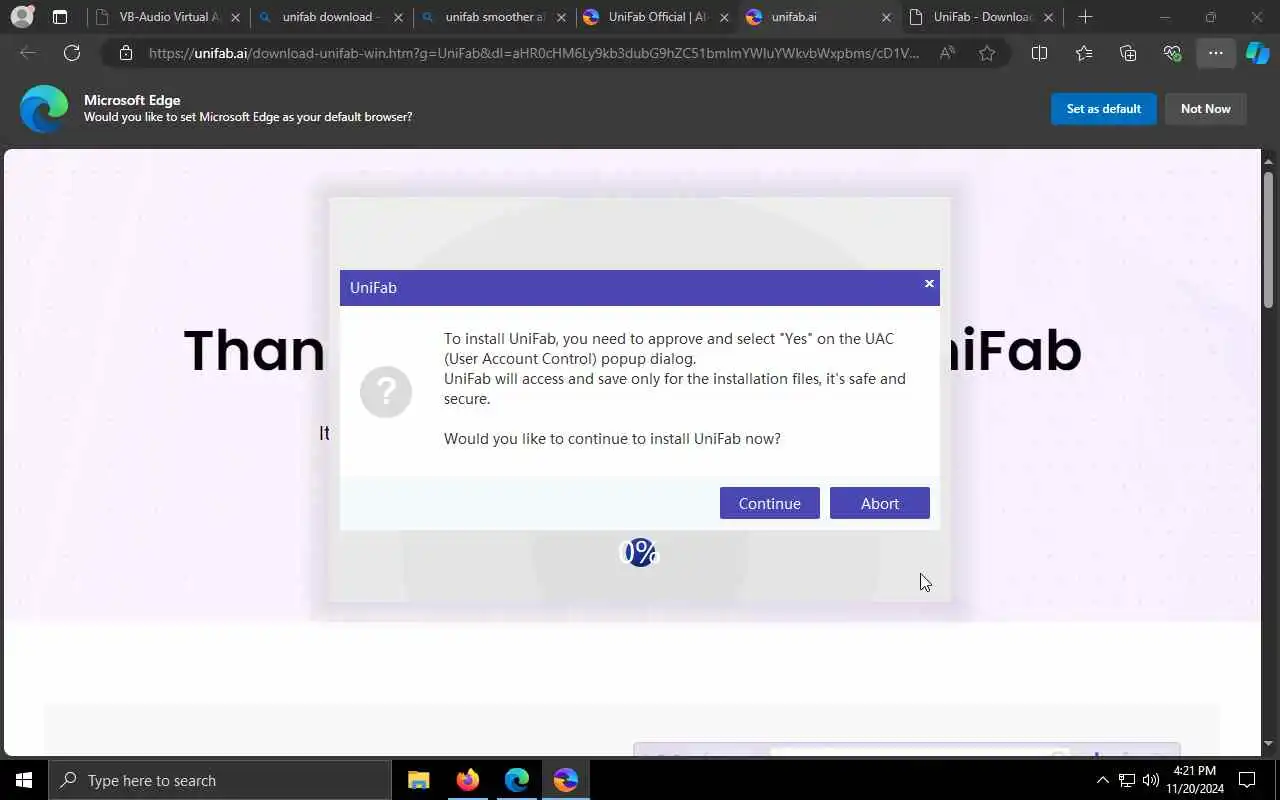The image size is (1280, 800).
Task: Close the active unifab.ai tab
Action: coord(886,17)
